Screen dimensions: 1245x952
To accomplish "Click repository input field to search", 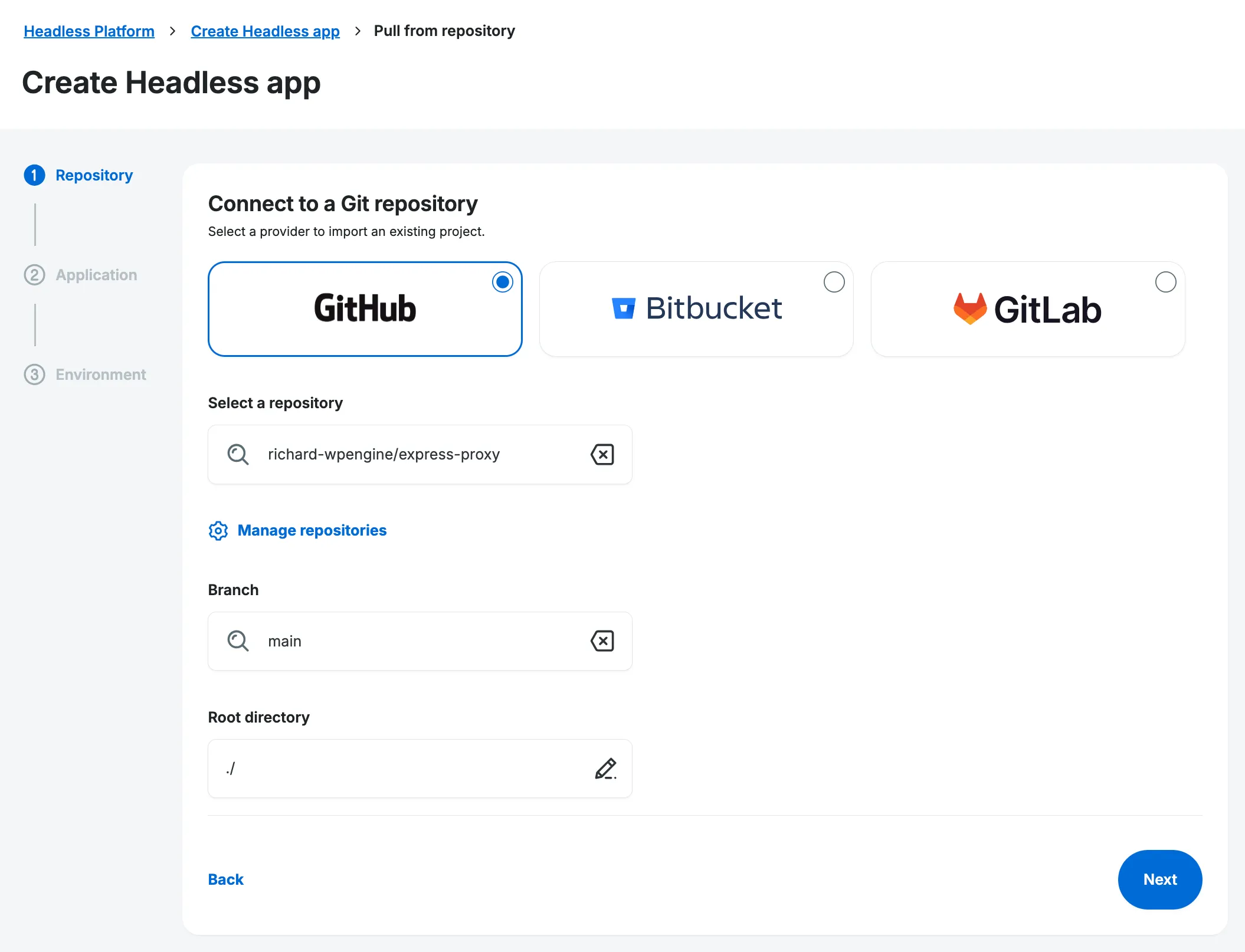I will click(420, 453).
